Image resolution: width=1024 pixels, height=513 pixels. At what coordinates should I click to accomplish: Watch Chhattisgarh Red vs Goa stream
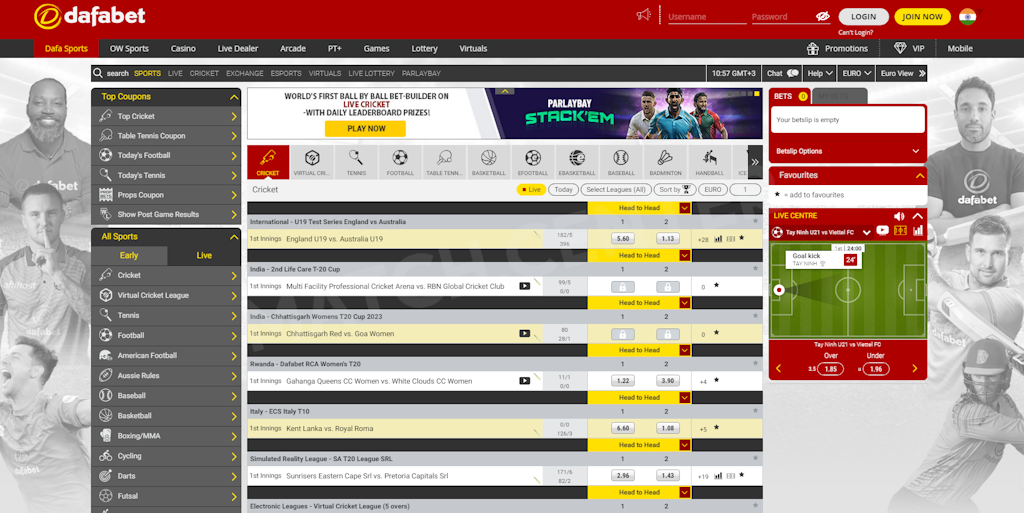tap(524, 334)
